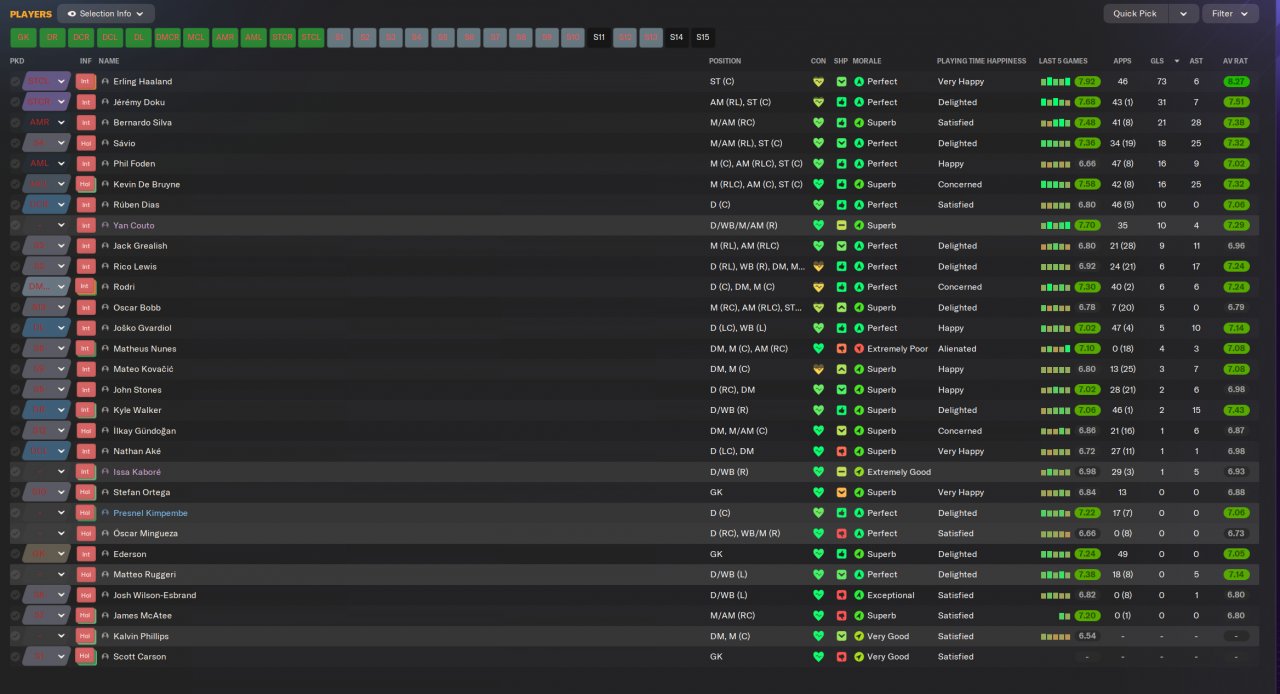Select the GK position slot
This screenshot has height=694, width=1280.
click(x=23, y=37)
